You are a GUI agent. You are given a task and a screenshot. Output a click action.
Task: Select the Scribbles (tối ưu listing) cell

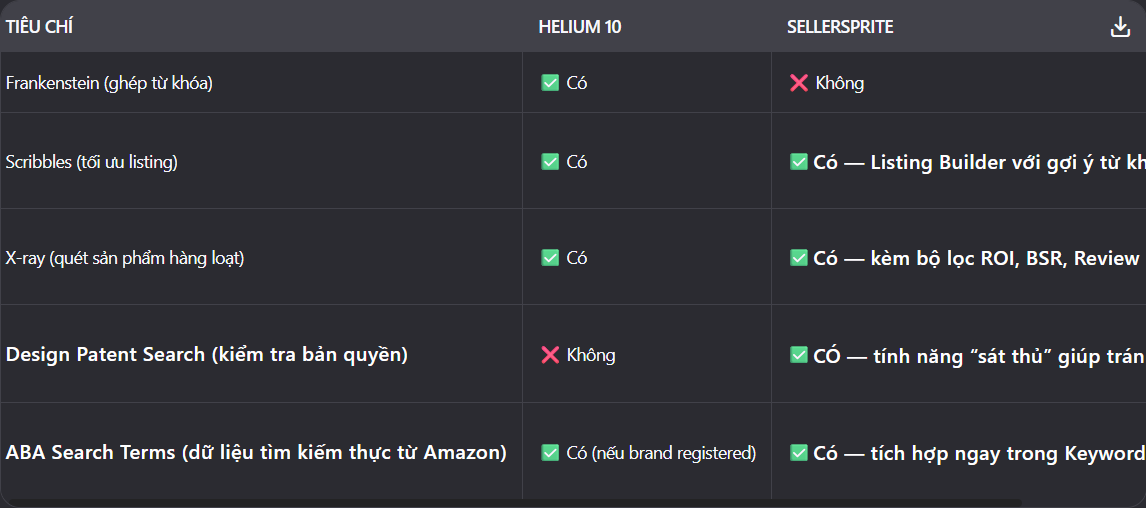261,162
